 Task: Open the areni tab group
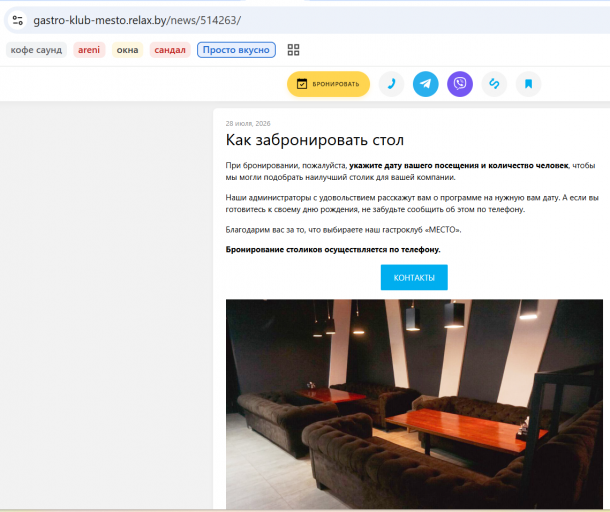pos(89,50)
